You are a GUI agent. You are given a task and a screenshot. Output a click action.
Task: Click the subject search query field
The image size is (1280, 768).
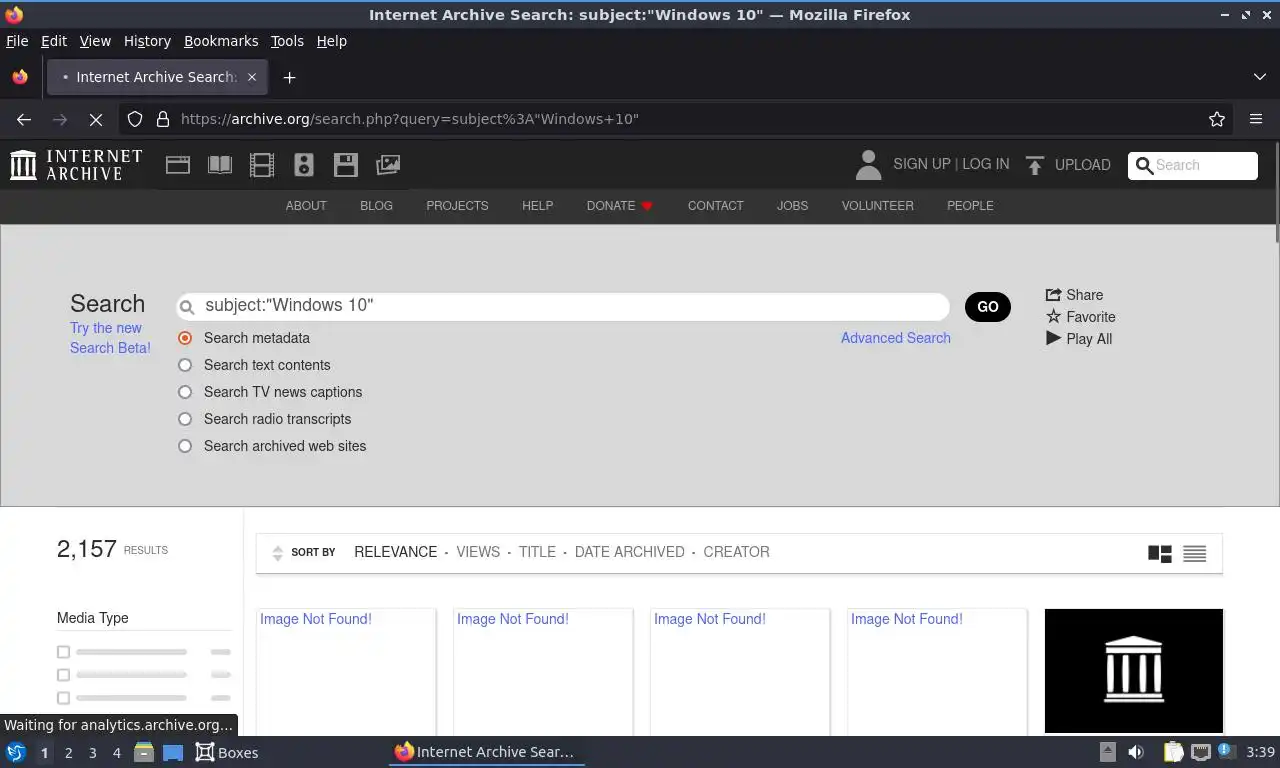pyautogui.click(x=562, y=306)
